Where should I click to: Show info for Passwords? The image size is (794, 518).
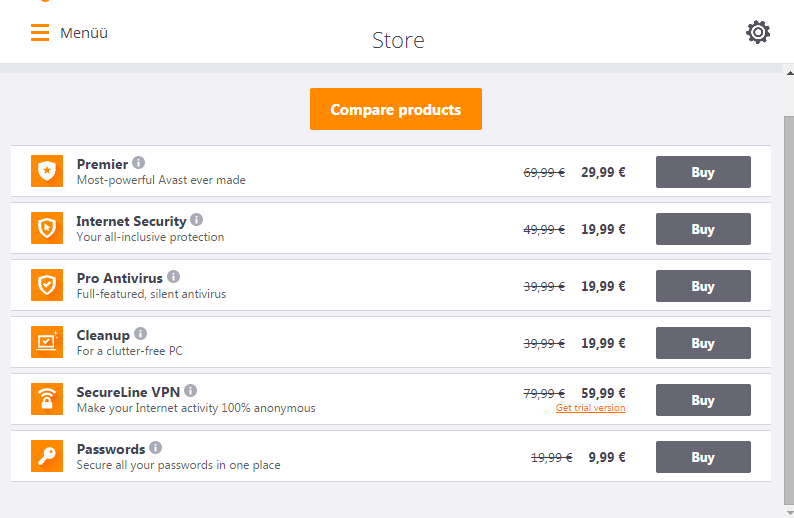pos(155,448)
